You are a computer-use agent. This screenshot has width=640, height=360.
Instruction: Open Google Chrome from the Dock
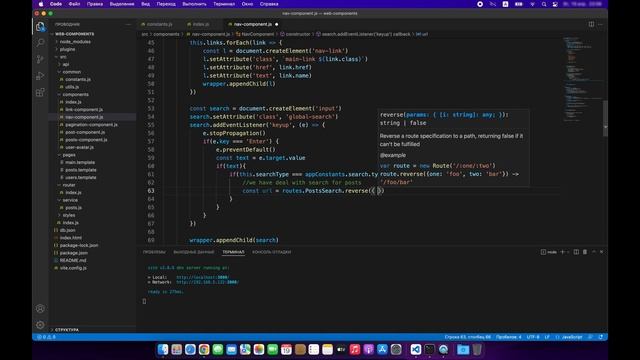[x=204, y=349]
